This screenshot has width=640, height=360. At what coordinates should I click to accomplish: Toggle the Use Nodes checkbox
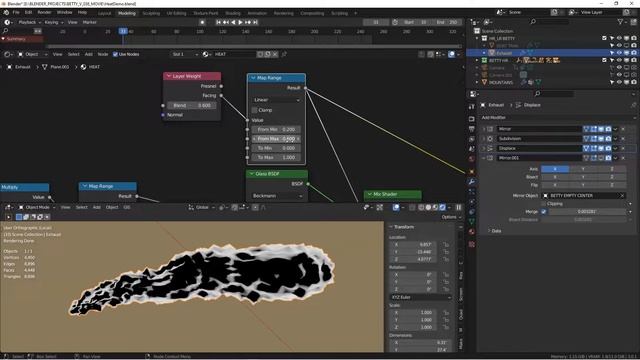click(x=115, y=54)
